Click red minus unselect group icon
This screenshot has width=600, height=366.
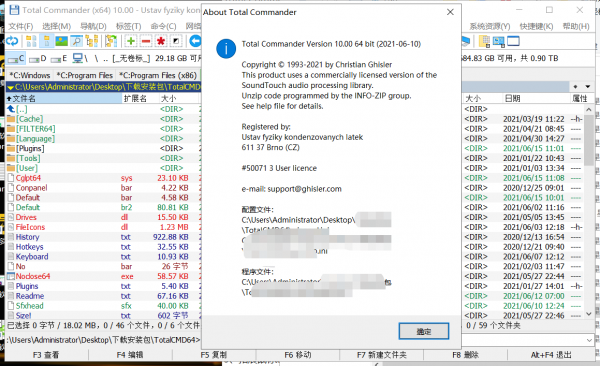point(146,41)
